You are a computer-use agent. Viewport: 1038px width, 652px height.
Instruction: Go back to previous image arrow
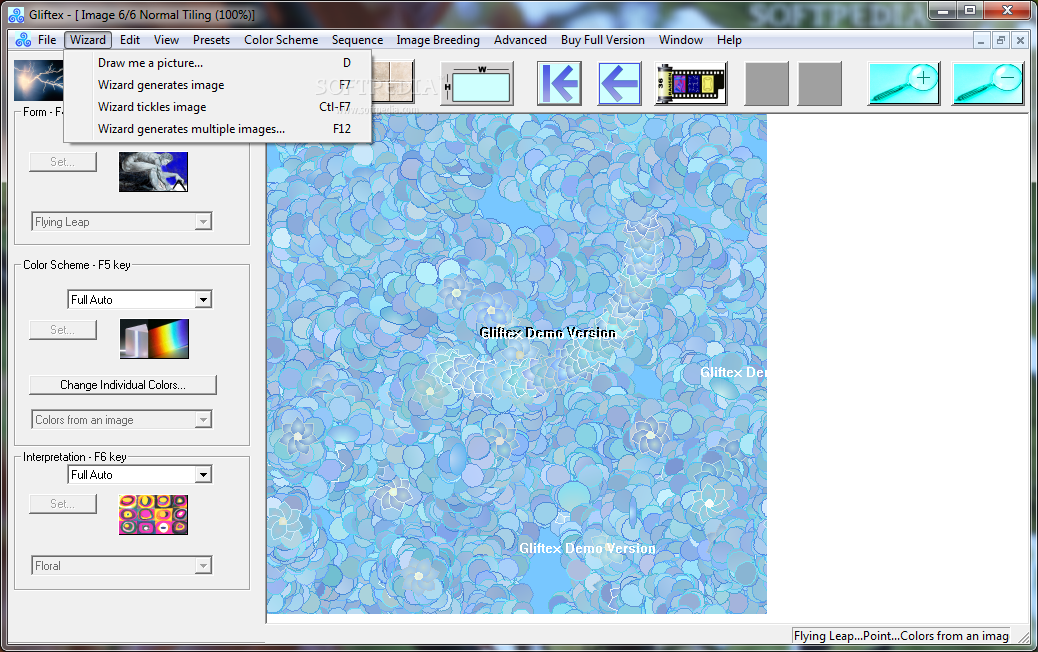620,83
